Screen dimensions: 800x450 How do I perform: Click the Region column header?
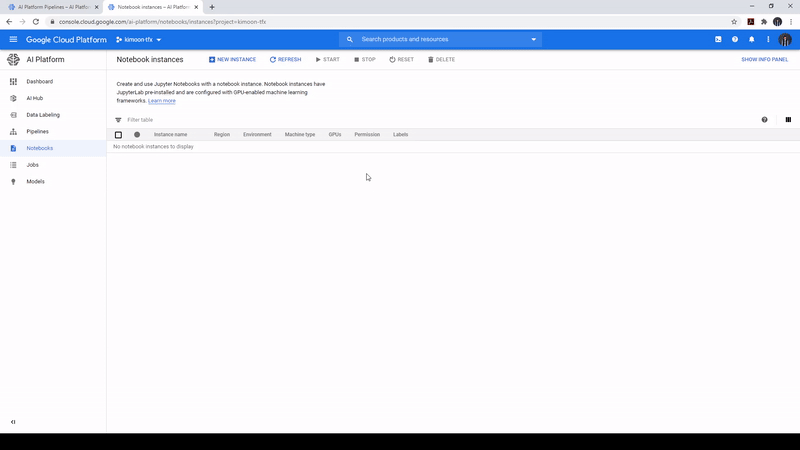(x=221, y=135)
